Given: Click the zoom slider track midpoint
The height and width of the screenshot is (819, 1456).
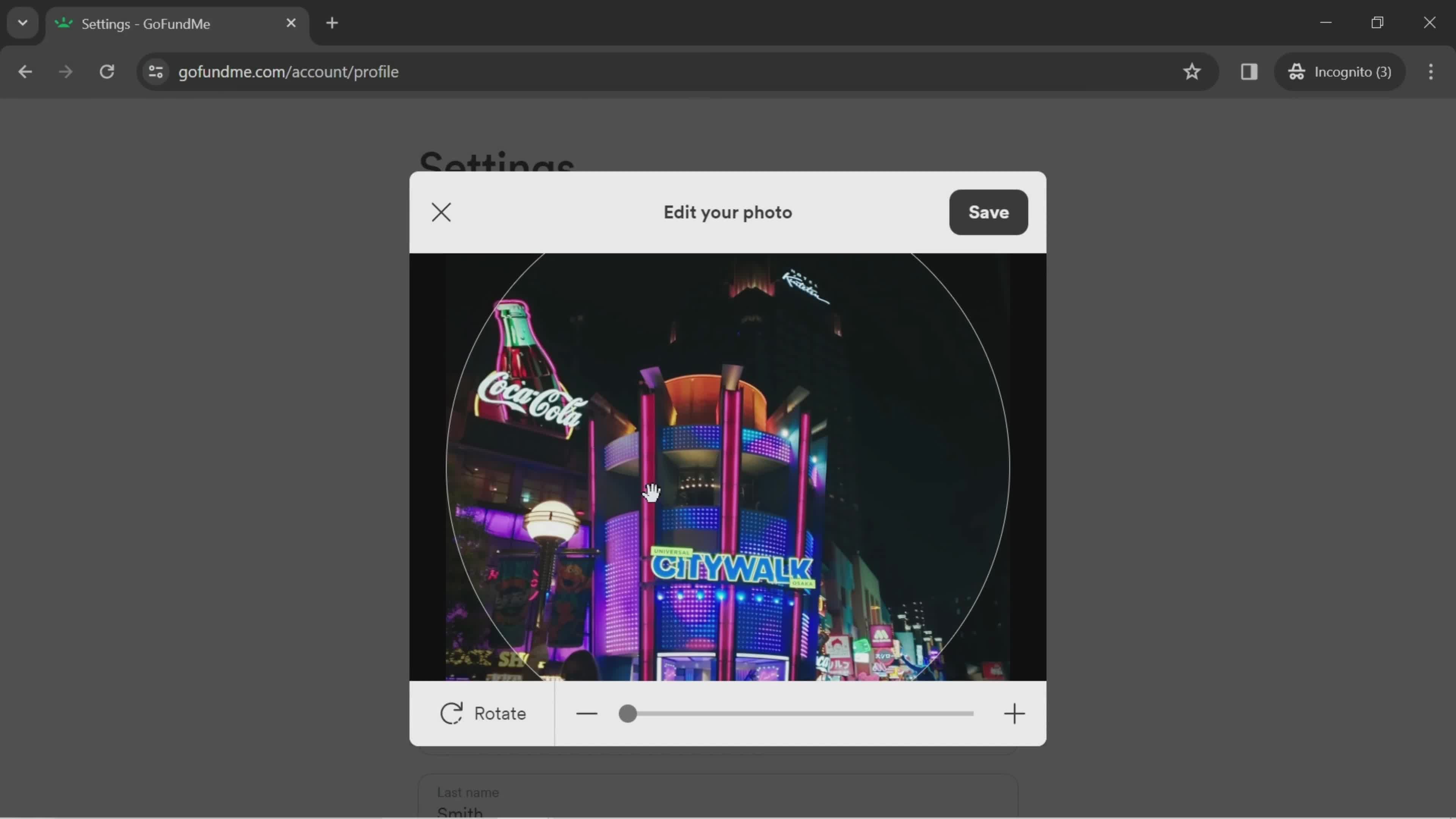Looking at the screenshot, I should (796, 714).
